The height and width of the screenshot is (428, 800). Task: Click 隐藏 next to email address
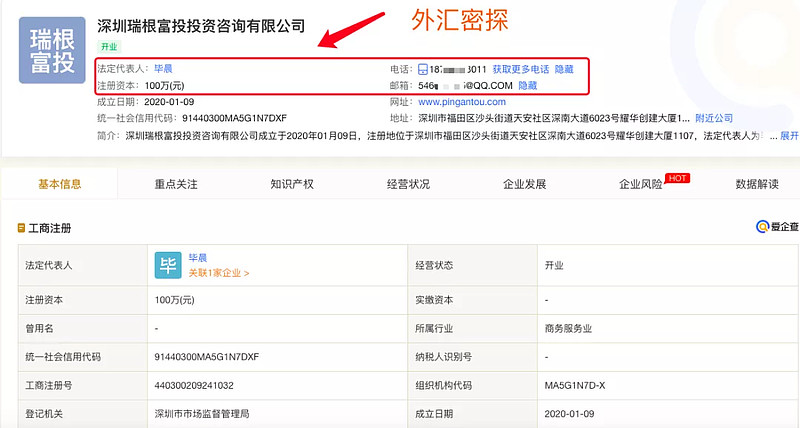coord(528,86)
